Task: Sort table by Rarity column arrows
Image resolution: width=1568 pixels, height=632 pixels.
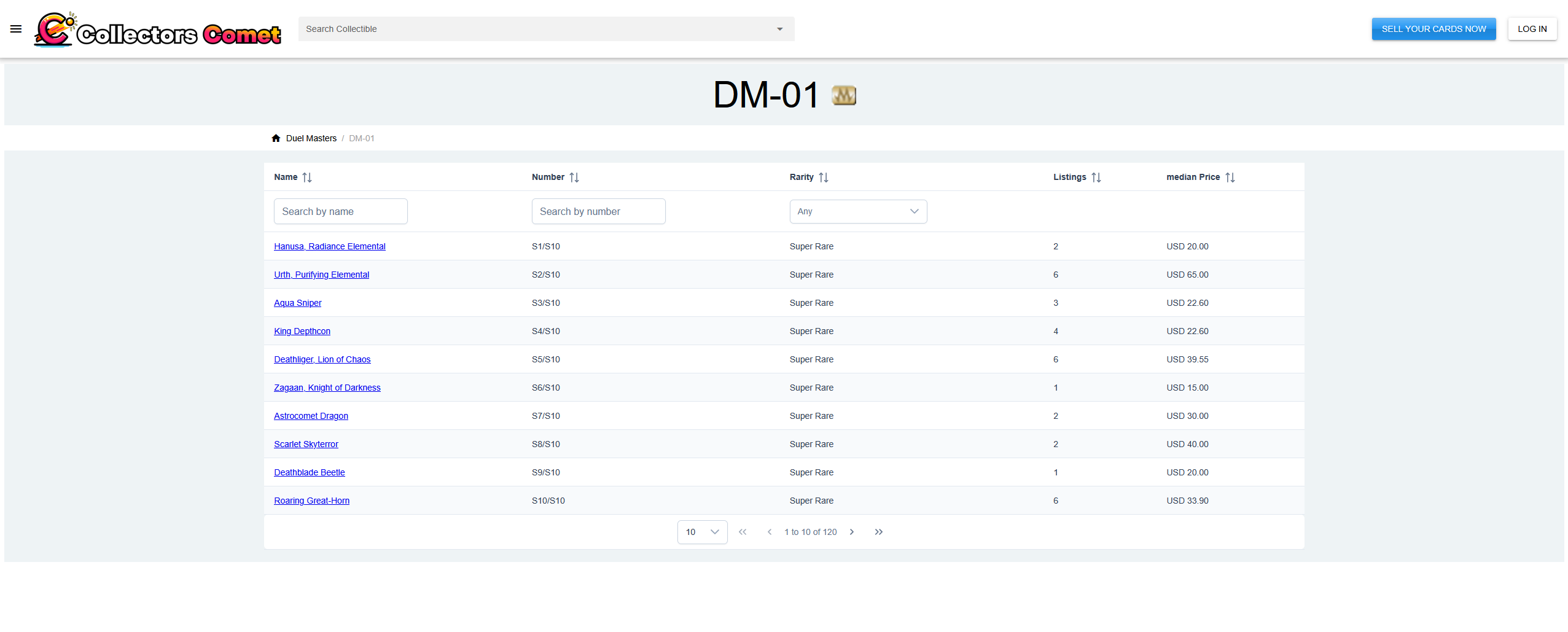Action: pos(824,178)
